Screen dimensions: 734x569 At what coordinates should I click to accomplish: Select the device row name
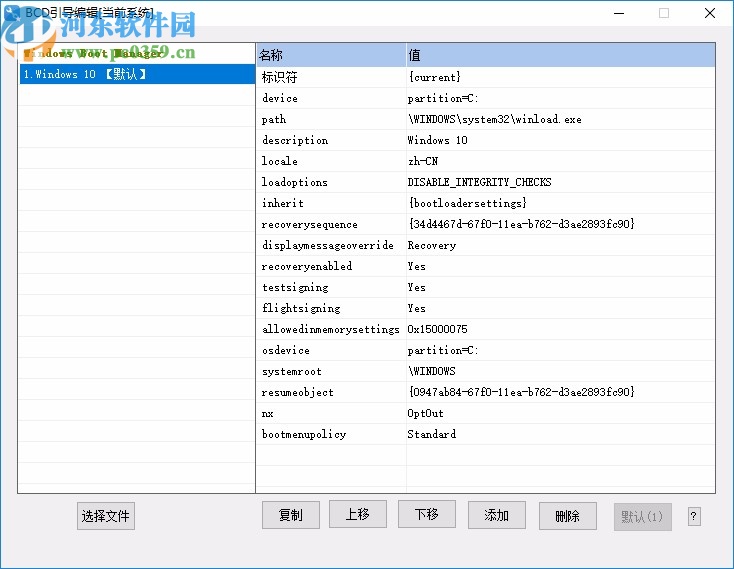pos(280,98)
